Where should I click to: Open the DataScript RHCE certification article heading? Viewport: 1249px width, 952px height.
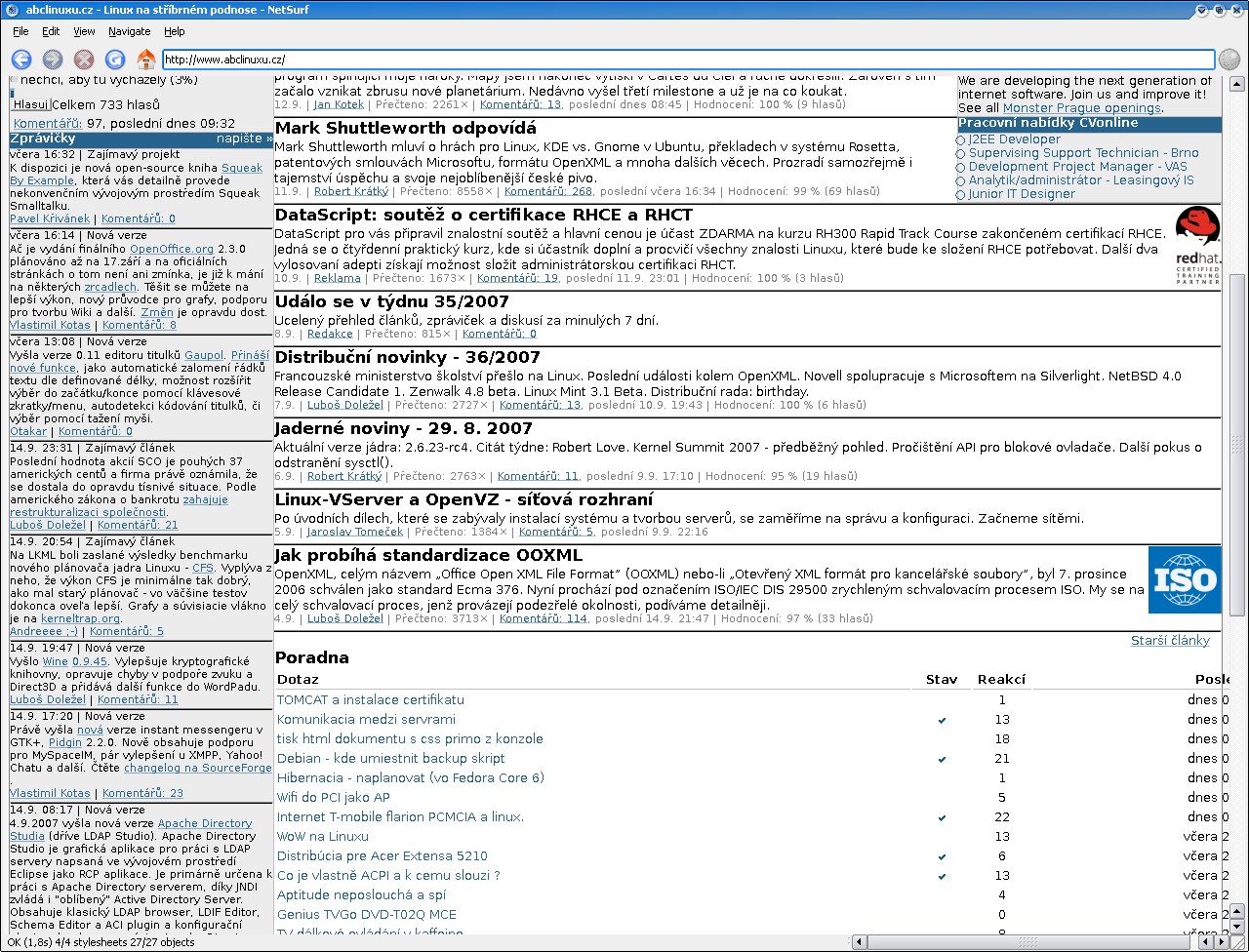[484, 215]
